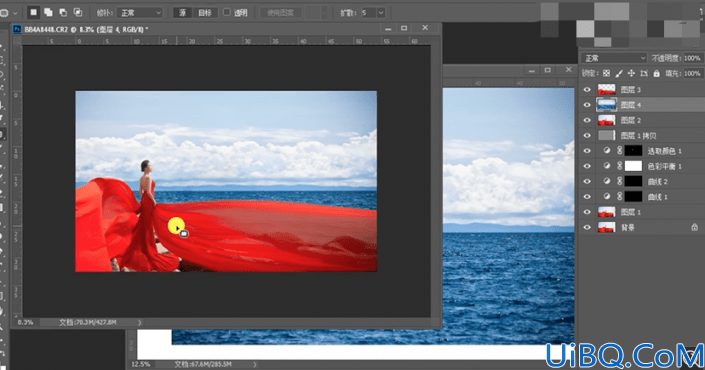The width and height of the screenshot is (705, 370).
Task: Hide the 图层 1 layer eye icon
Action: [587, 212]
